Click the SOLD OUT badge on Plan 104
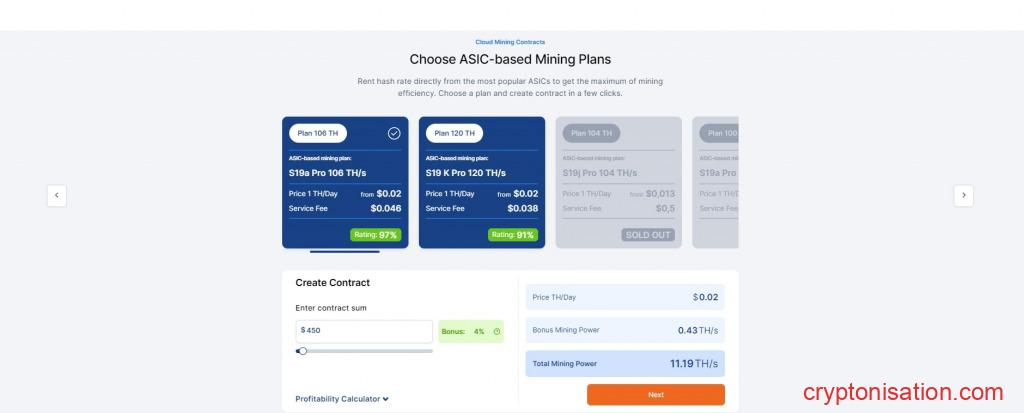Screen dimensions: 1024x413 (x=649, y=235)
